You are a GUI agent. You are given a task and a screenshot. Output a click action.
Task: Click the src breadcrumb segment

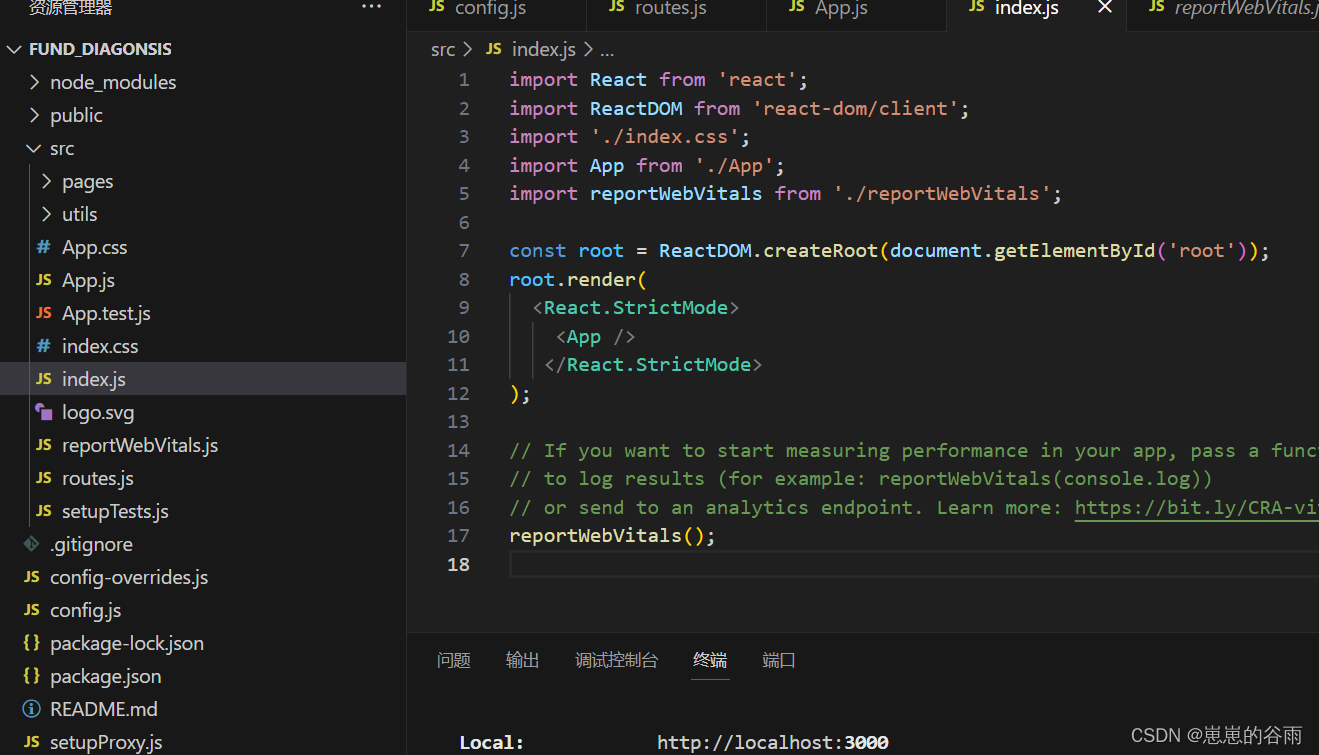[443, 49]
